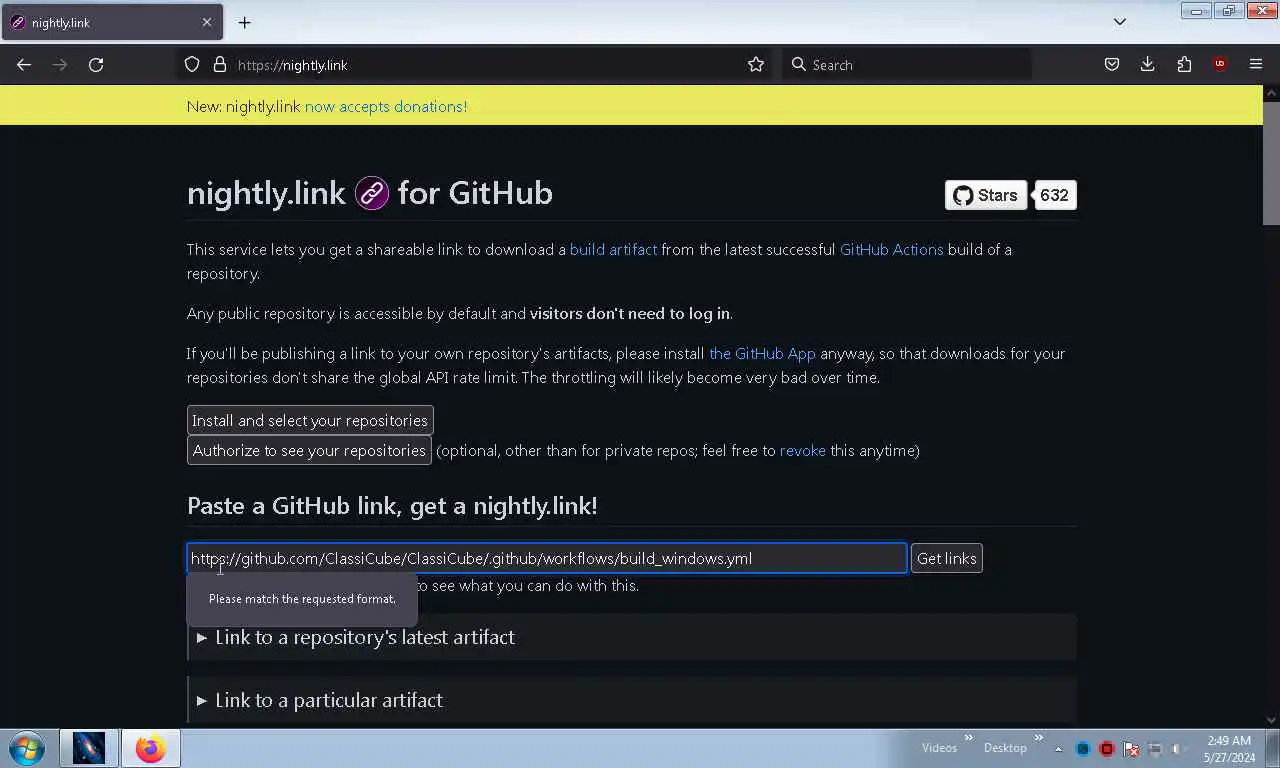This screenshot has height=768, width=1280.
Task: Open the galaxy-icon app on taskbar
Action: click(89, 748)
